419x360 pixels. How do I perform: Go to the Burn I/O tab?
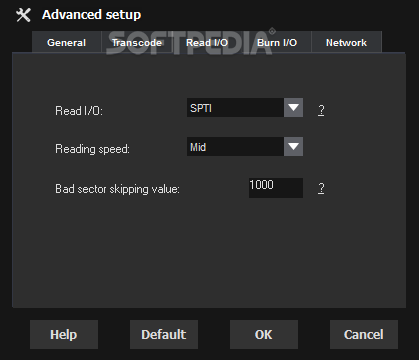(277, 42)
